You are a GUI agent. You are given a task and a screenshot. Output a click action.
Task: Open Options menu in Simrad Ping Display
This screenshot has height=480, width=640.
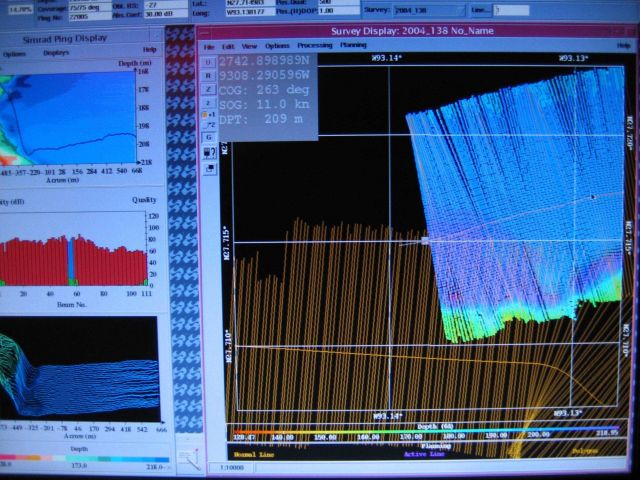[x=14, y=54]
